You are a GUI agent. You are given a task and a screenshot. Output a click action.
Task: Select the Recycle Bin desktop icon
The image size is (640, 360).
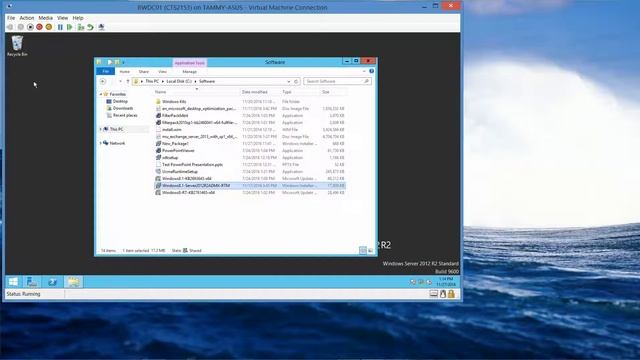click(17, 46)
